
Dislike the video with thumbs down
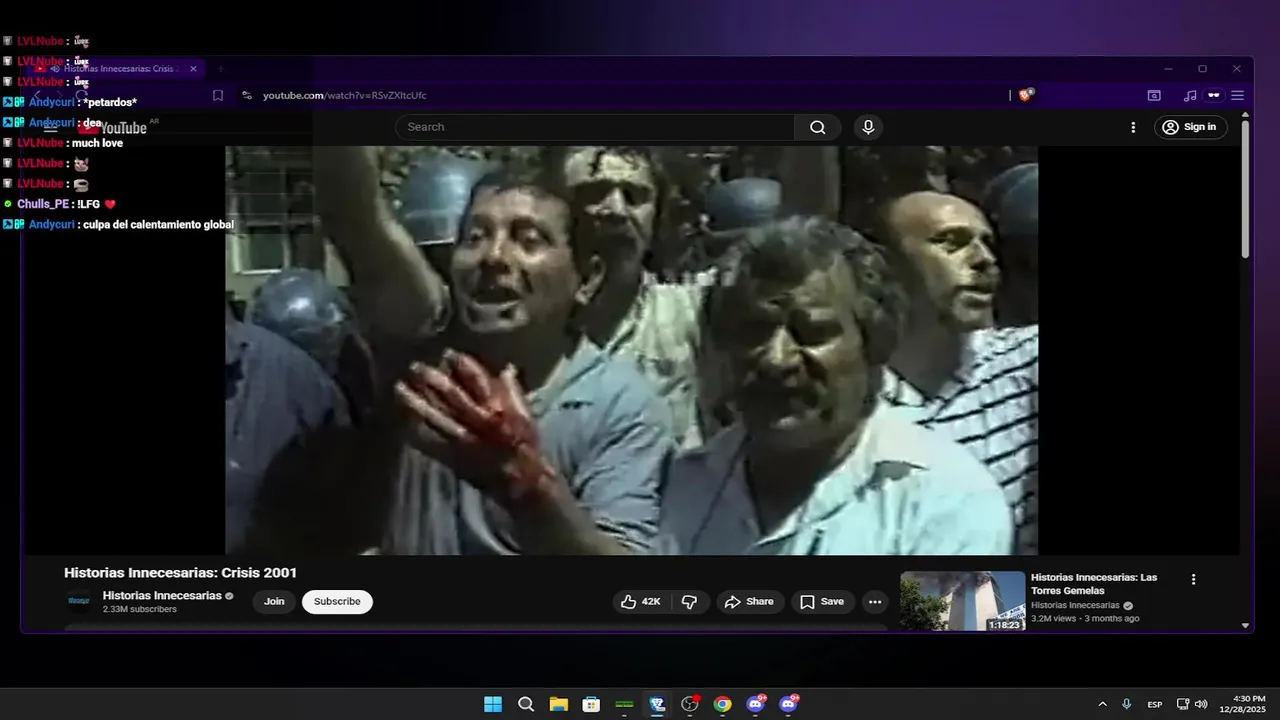(689, 601)
